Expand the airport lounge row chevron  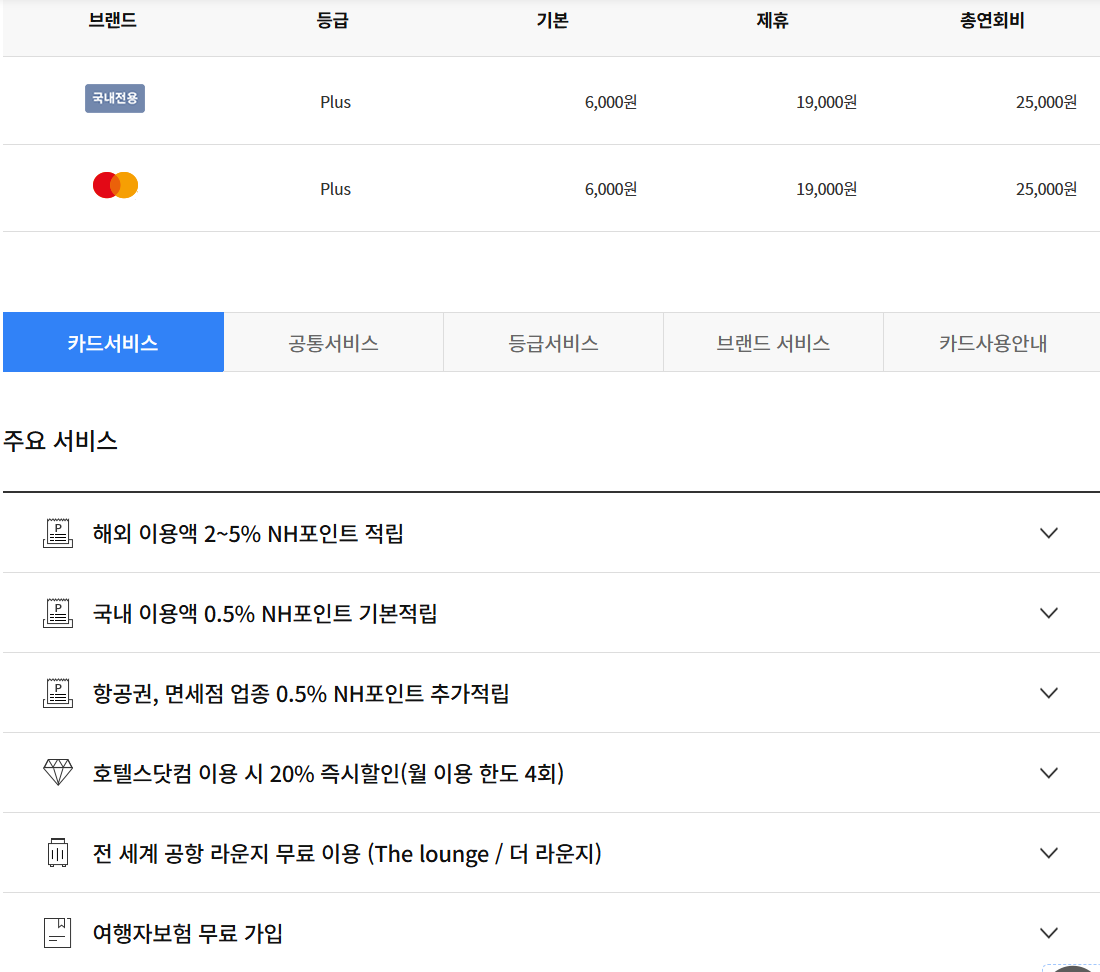point(1048,853)
